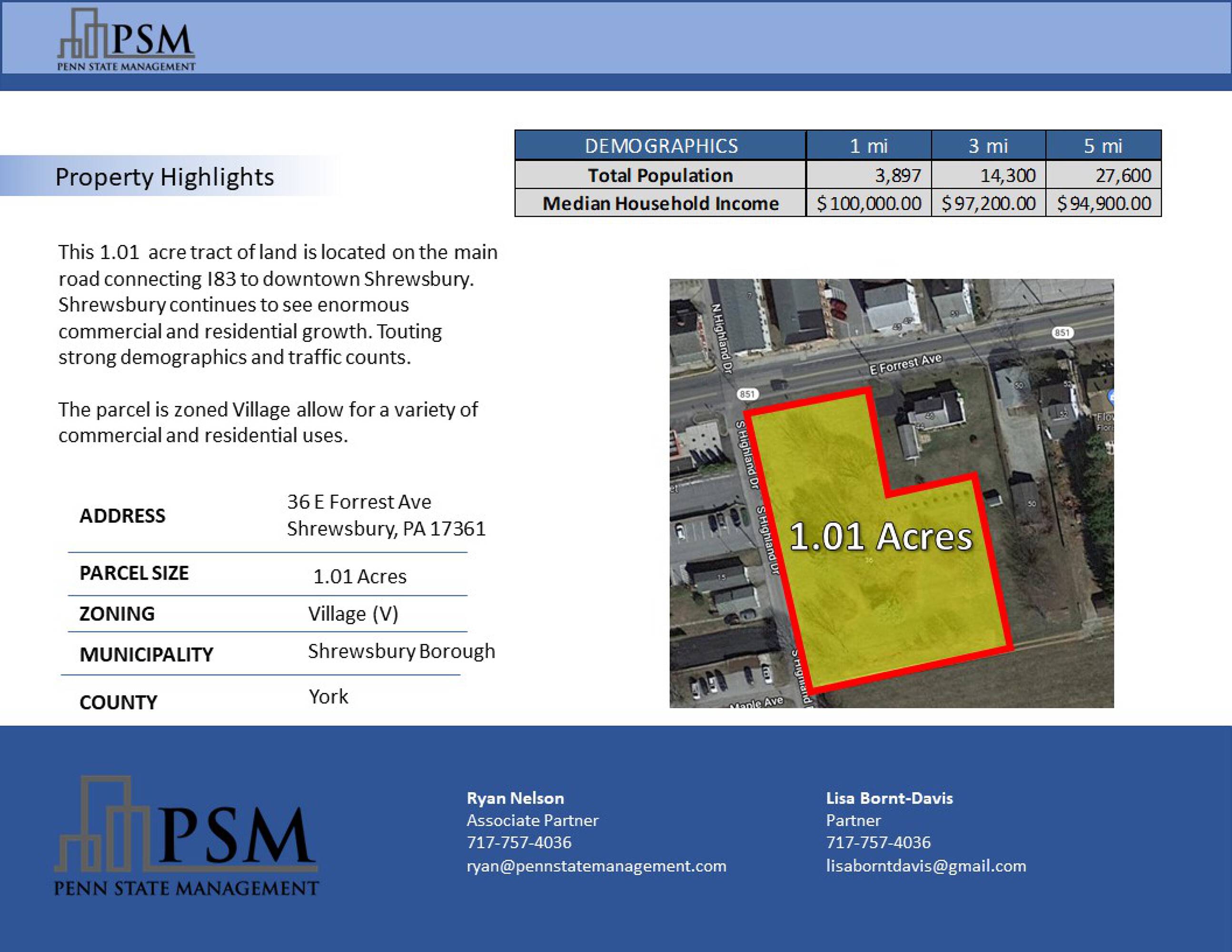The width and height of the screenshot is (1232, 952).
Task: Click the $100,000.00 median income cell
Action: click(869, 203)
